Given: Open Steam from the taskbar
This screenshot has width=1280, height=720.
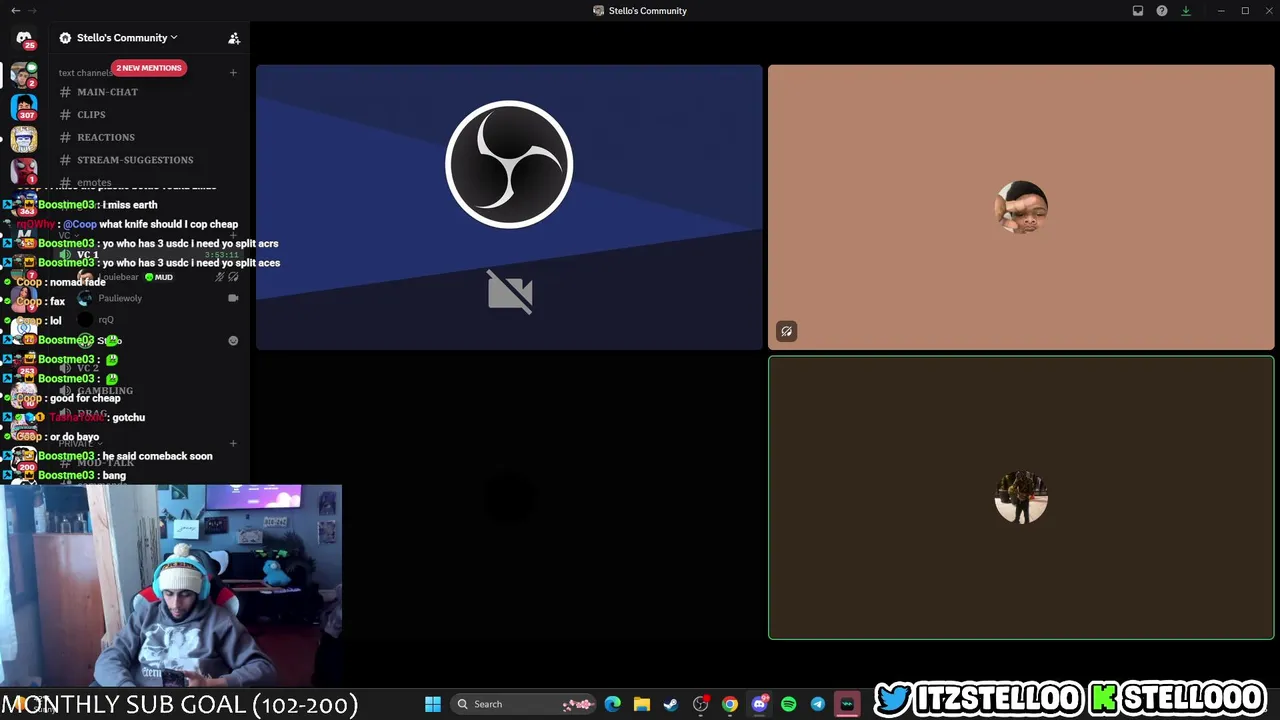Looking at the screenshot, I should [671, 704].
